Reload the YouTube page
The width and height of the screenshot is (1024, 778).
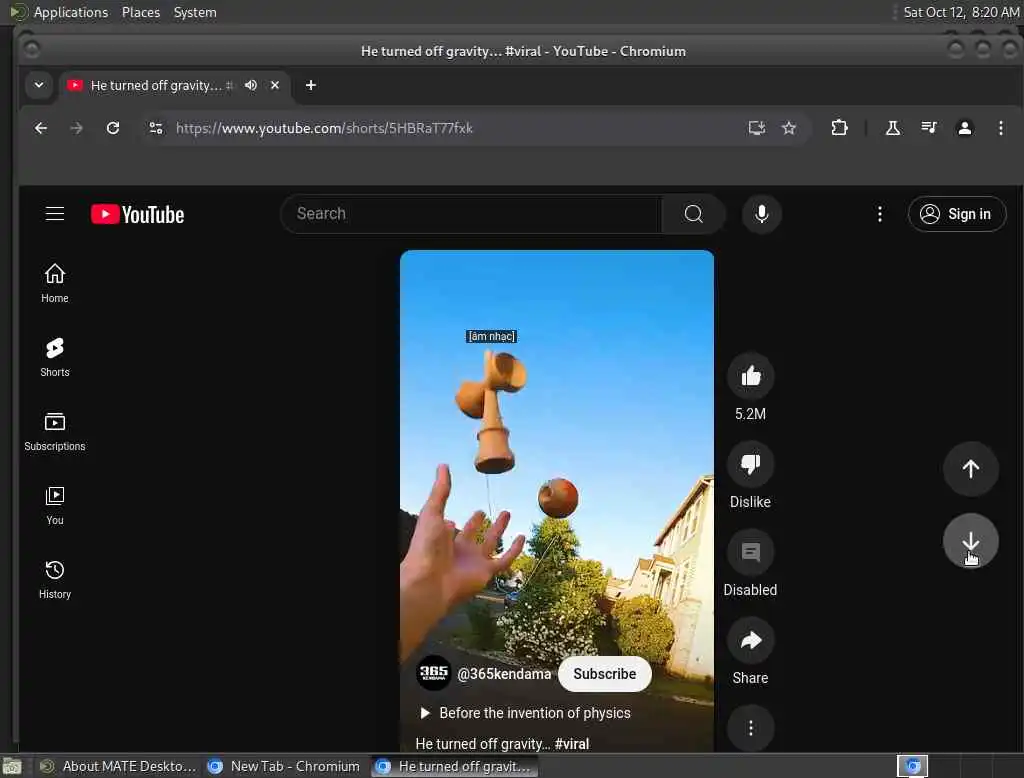pyautogui.click(x=113, y=128)
